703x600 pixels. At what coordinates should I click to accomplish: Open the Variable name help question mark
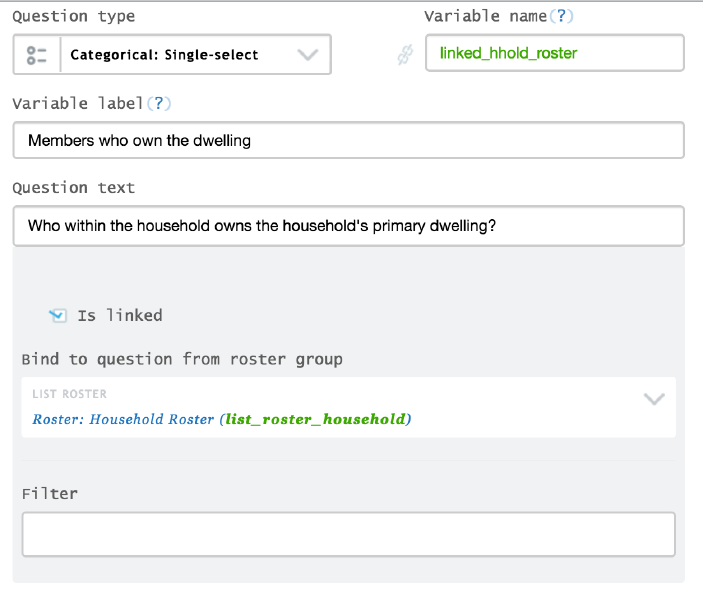[564, 16]
